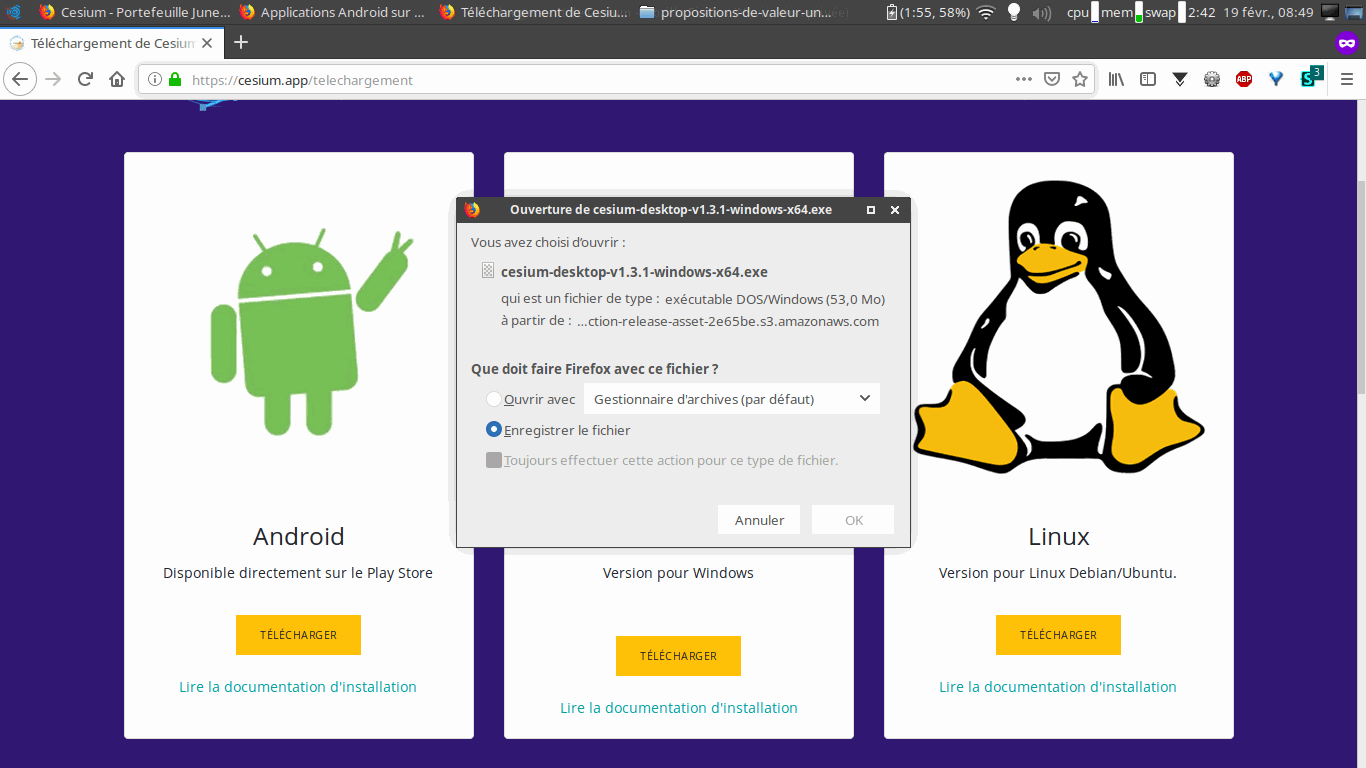Click Annuler in the download dialog
Screen dimensions: 1366x768
point(759,520)
